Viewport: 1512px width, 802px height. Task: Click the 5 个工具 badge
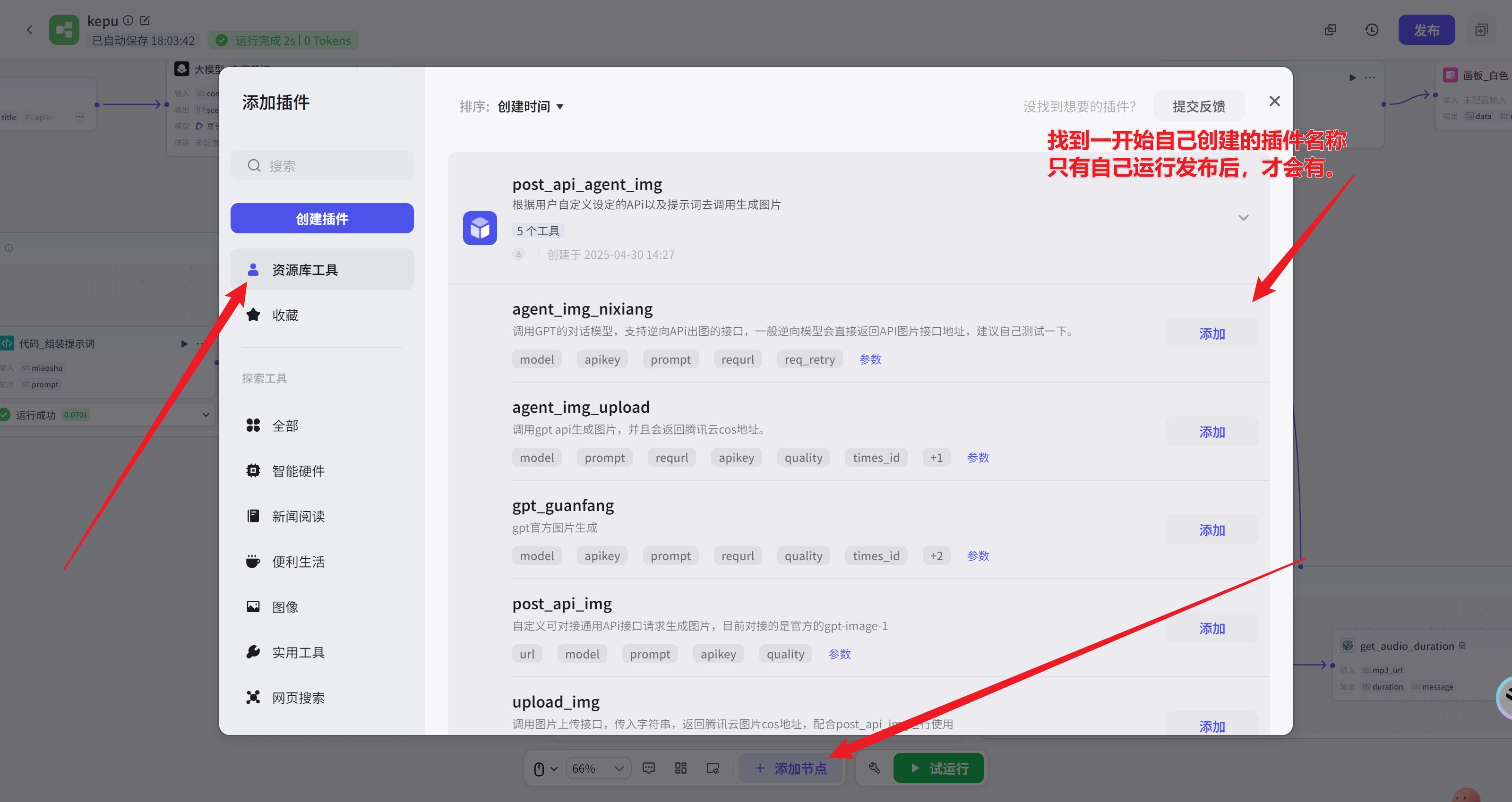point(538,230)
